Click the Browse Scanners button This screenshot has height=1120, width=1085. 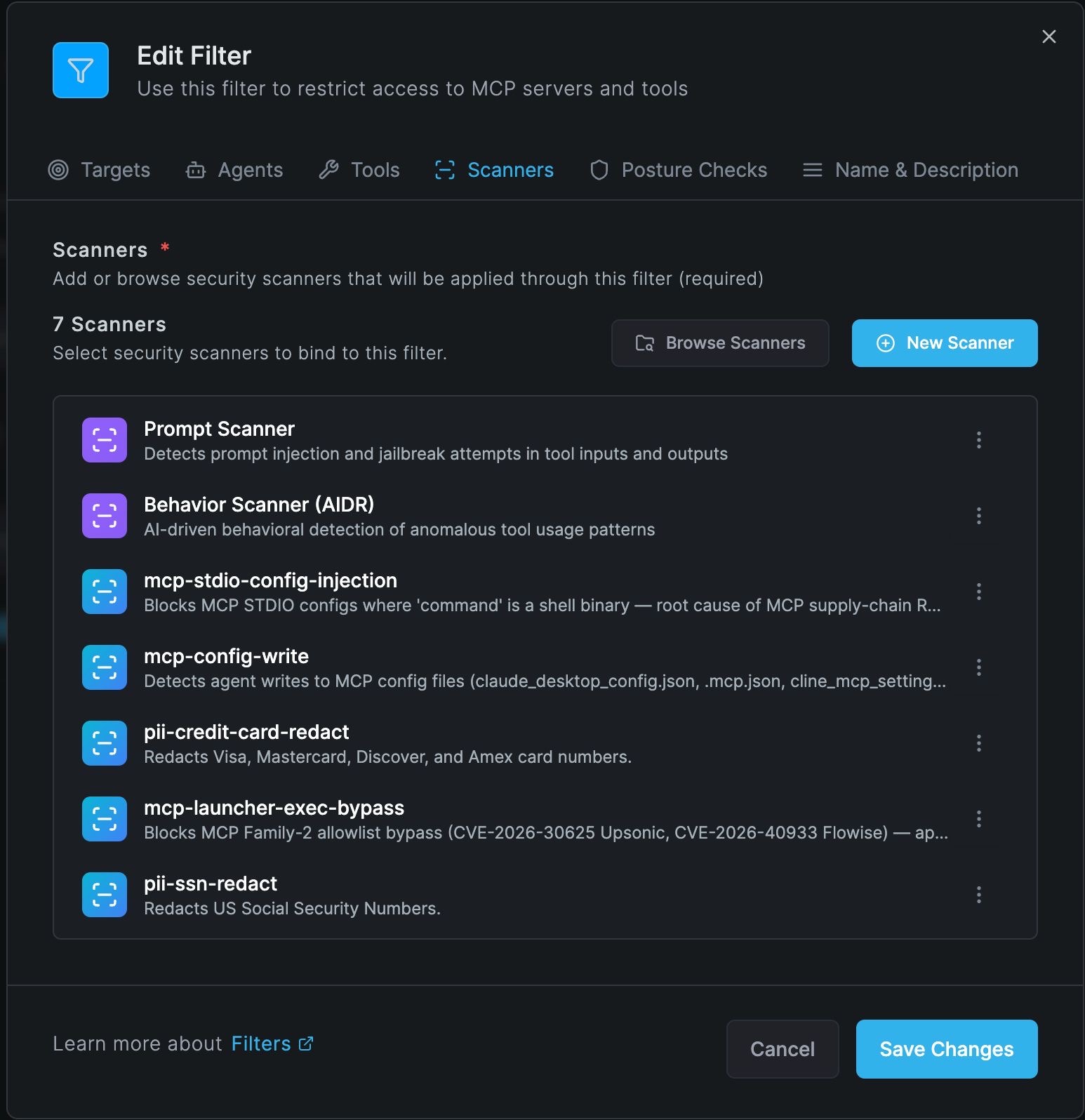(720, 343)
